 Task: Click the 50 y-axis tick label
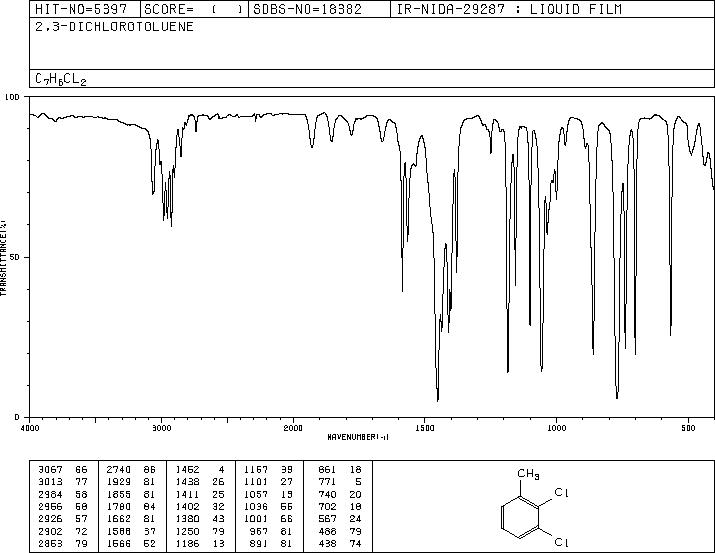pos(15,257)
